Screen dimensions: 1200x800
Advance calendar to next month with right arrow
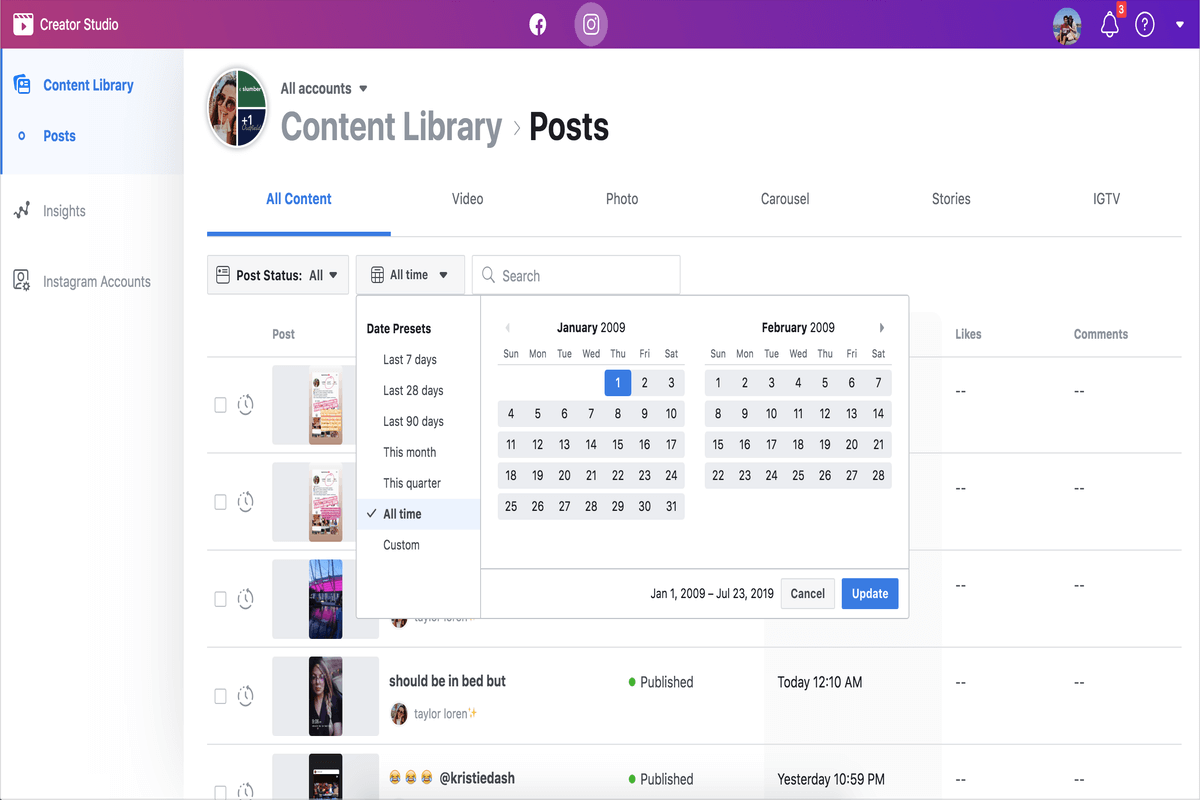[x=881, y=327]
